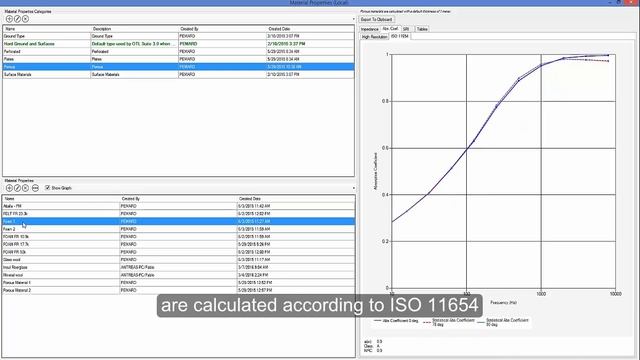Select the Ground Type category row
The width and height of the screenshot is (640, 360).
coord(178,36)
